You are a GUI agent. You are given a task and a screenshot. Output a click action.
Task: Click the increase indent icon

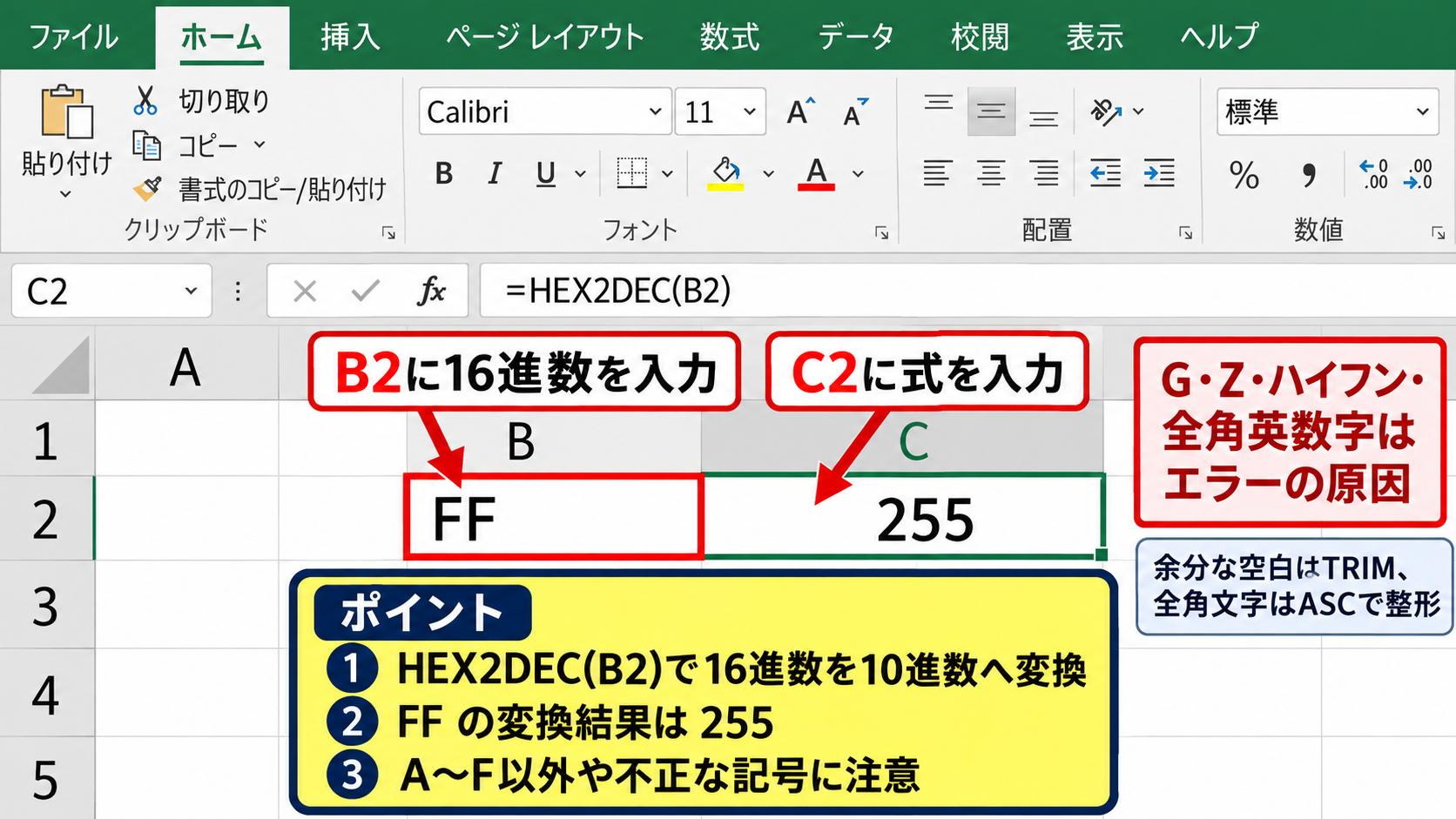1159,173
